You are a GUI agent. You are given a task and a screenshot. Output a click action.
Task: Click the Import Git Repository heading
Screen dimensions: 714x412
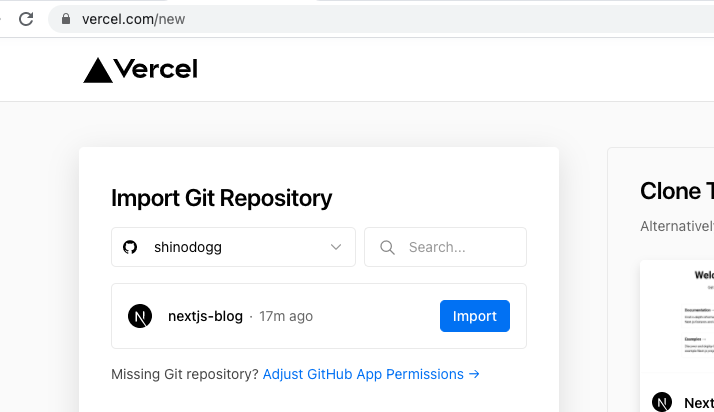221,198
